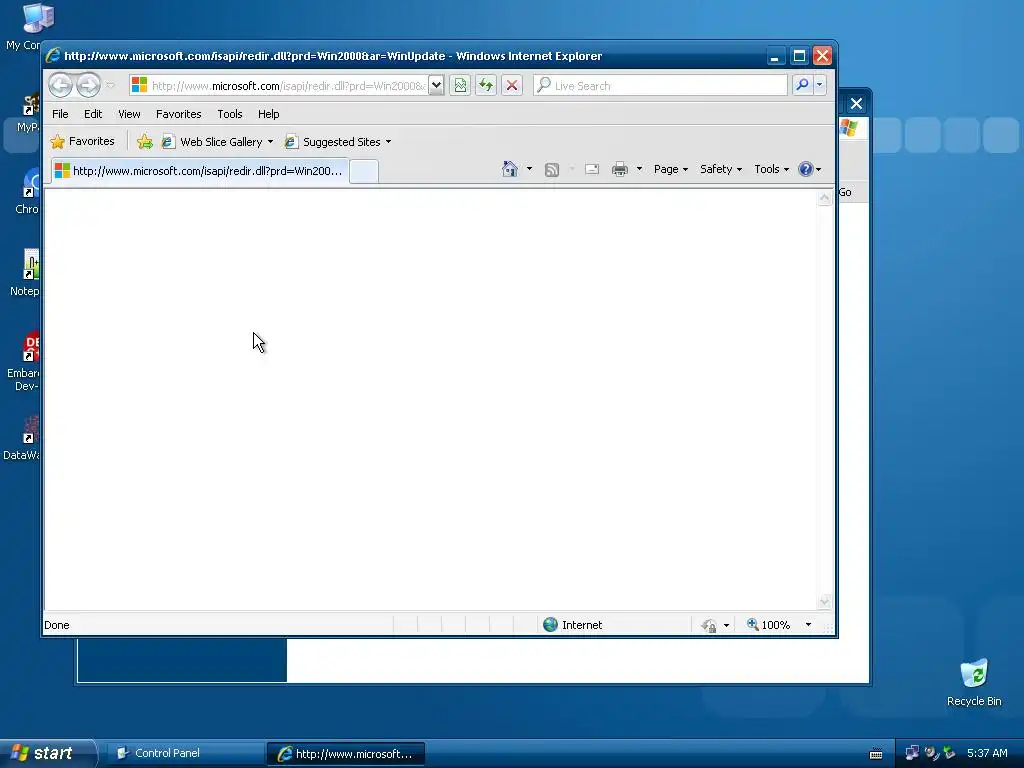Click the Print icon

click(620, 170)
